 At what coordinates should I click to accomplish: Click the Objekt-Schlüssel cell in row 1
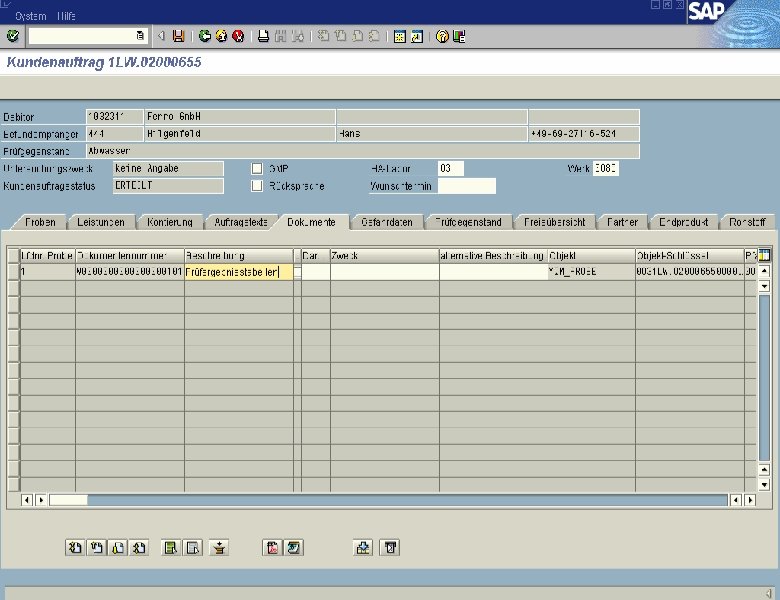689,272
